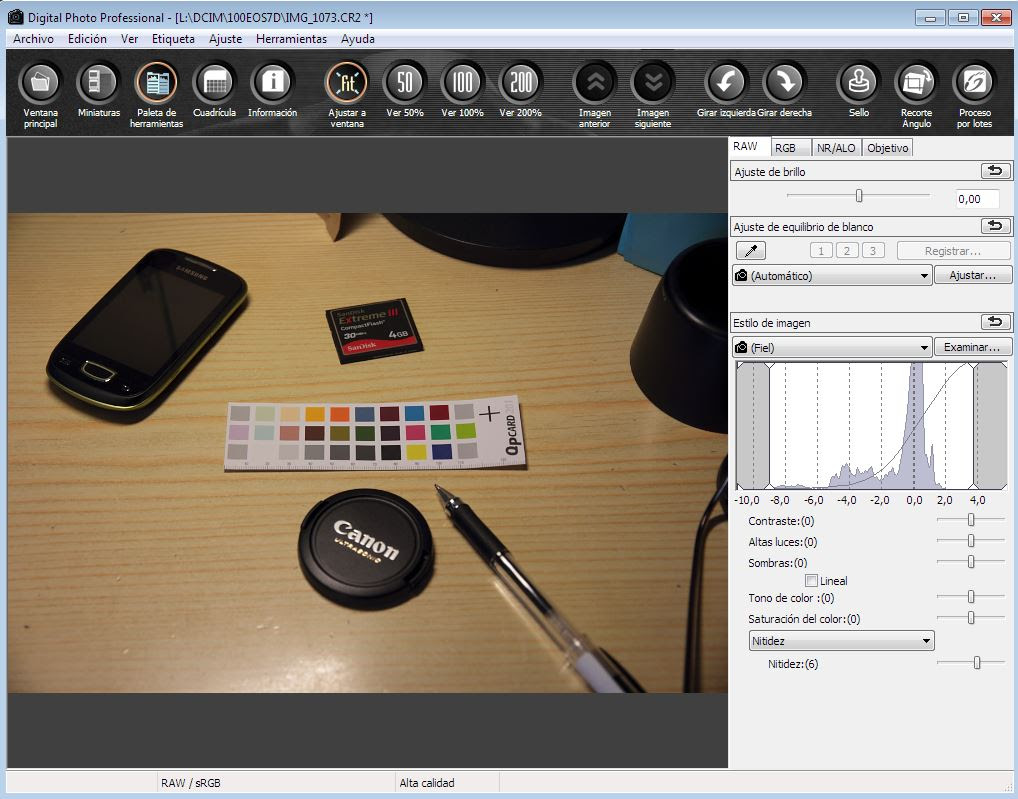Click the Alta calidad status text

[427, 783]
